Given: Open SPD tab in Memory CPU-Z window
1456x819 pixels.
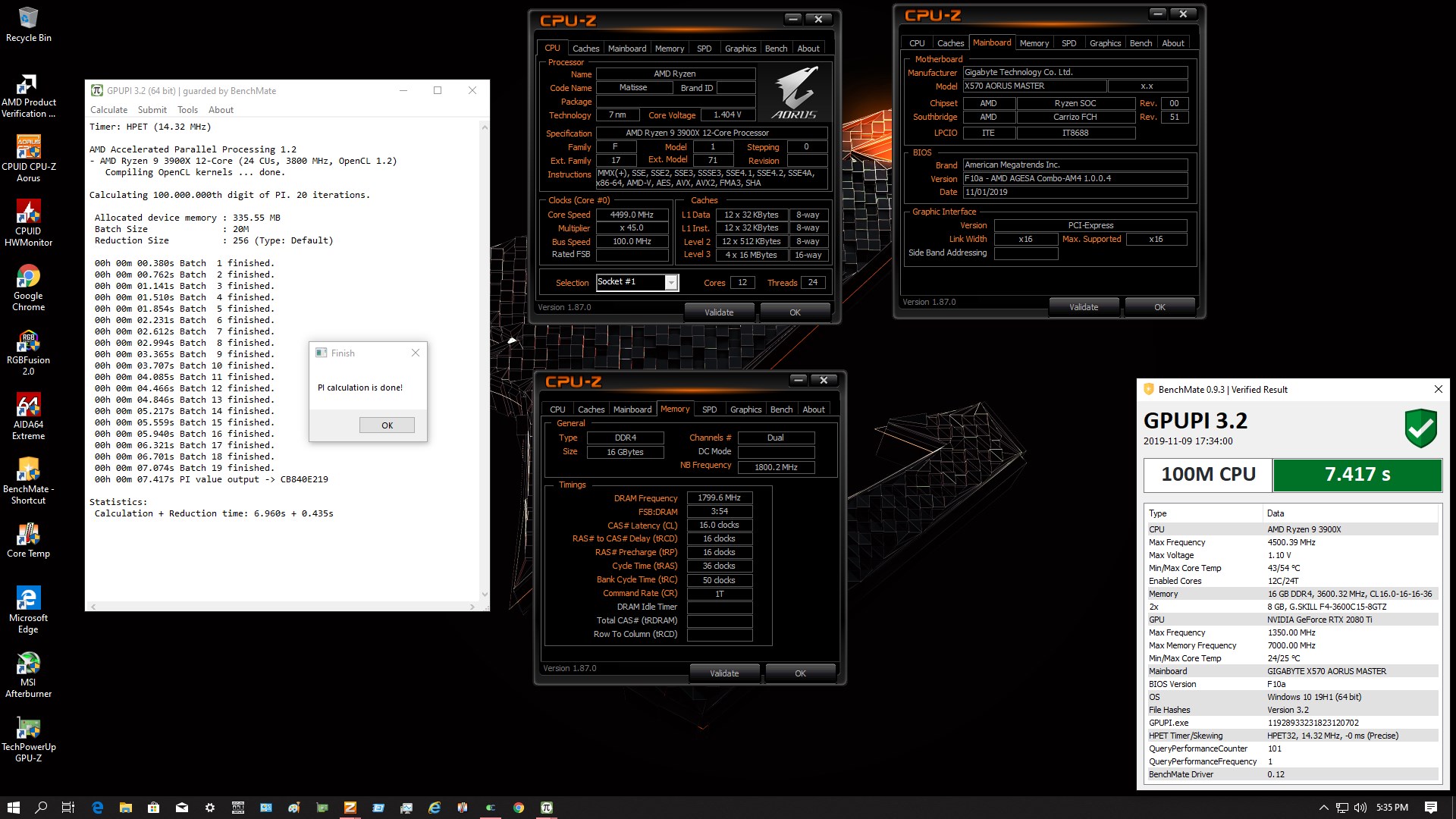Looking at the screenshot, I should [x=709, y=409].
